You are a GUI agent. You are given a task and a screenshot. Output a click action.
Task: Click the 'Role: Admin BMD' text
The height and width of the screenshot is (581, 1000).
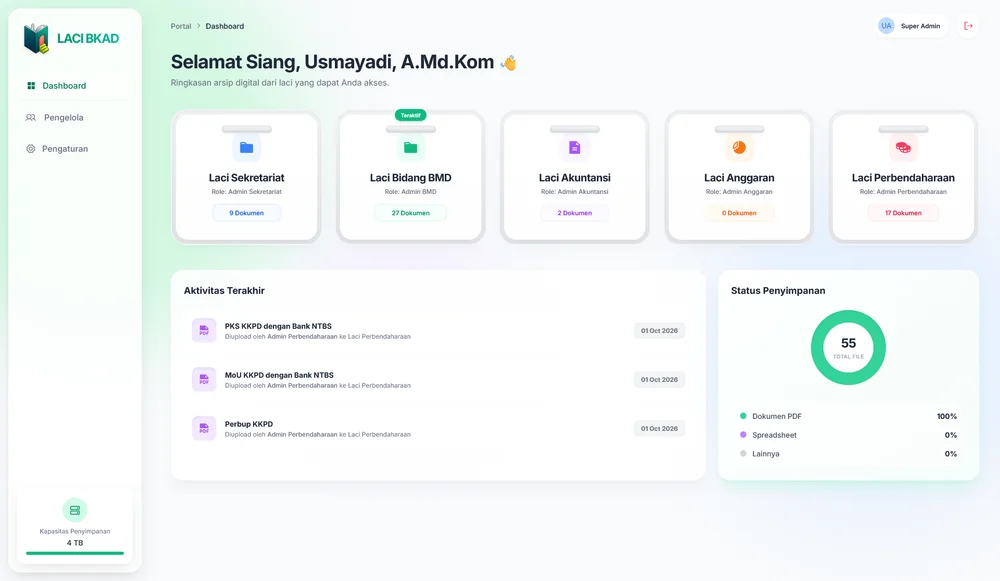411,192
